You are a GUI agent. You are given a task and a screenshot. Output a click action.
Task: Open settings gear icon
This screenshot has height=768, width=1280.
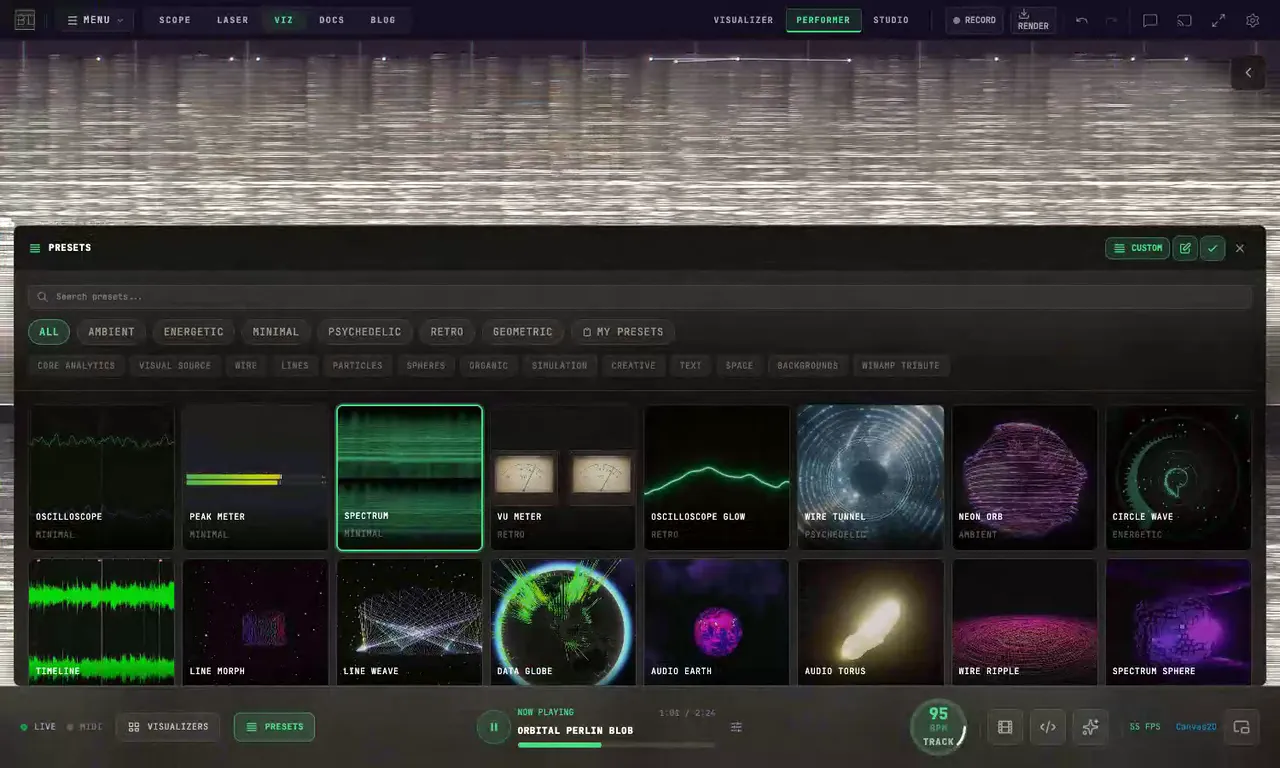[x=1252, y=20]
